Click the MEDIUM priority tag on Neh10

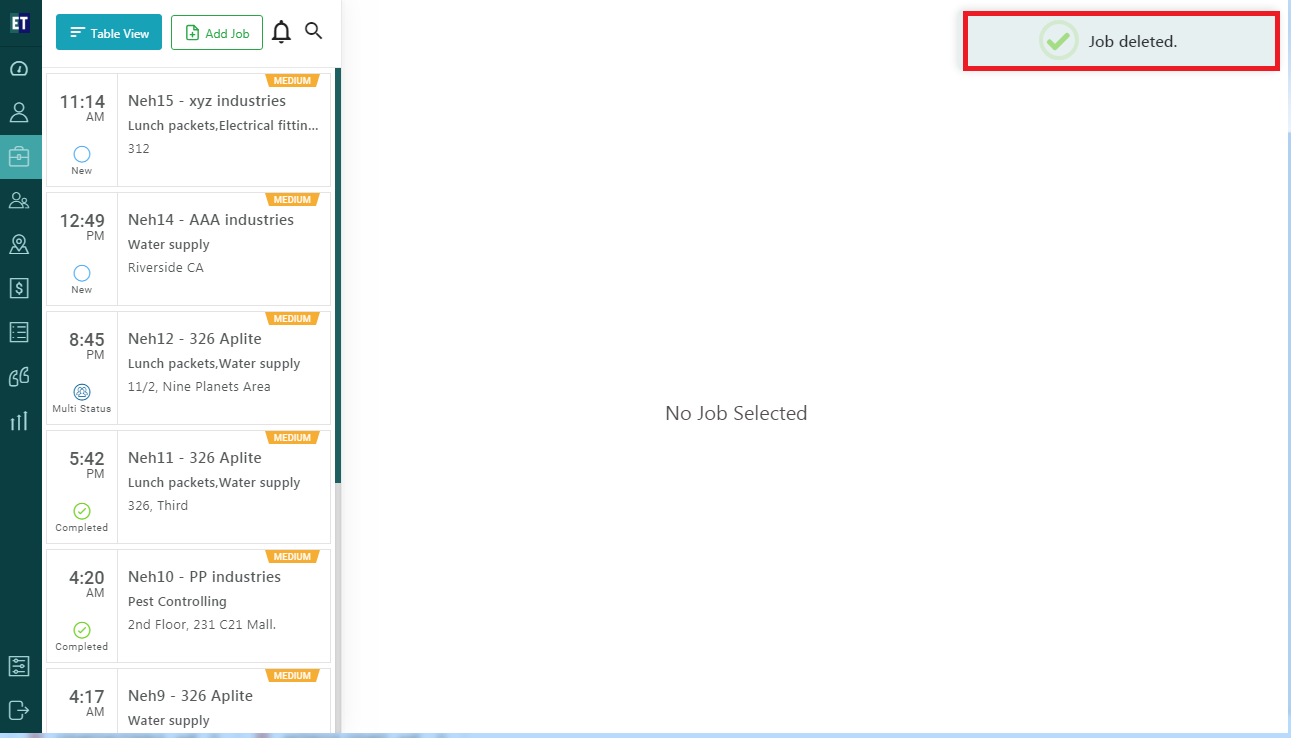pos(292,557)
